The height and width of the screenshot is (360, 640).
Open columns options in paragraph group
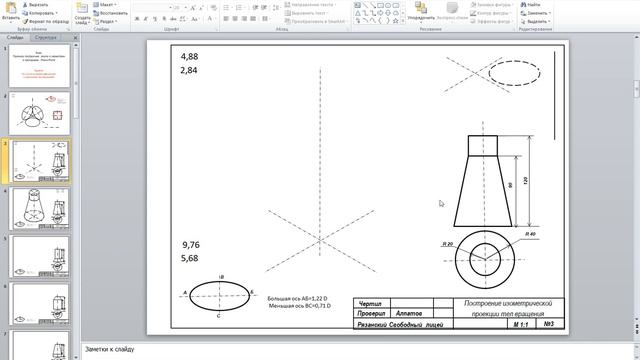[265, 19]
